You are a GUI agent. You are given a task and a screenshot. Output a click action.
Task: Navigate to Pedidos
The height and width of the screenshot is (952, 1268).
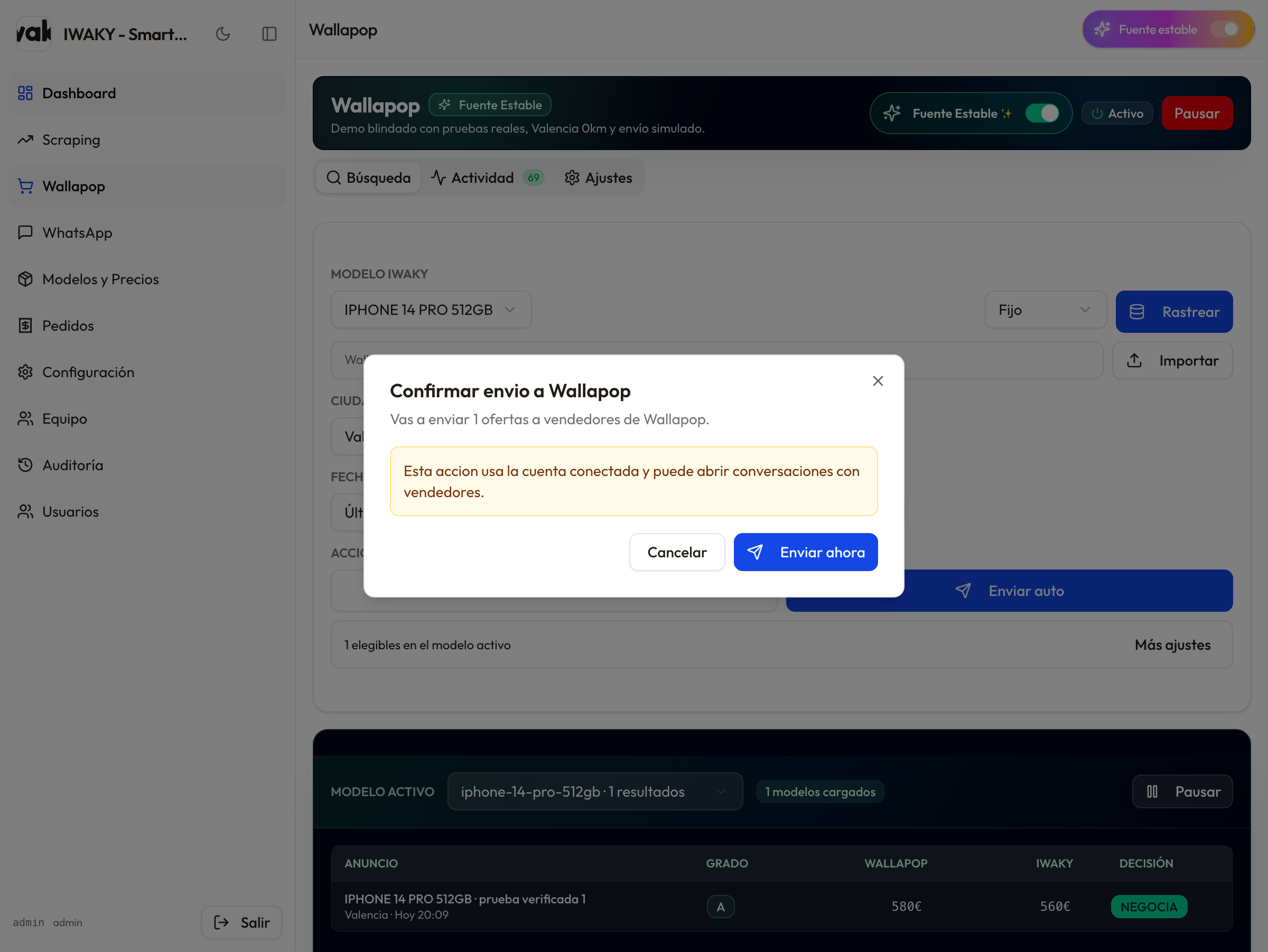(x=148, y=325)
